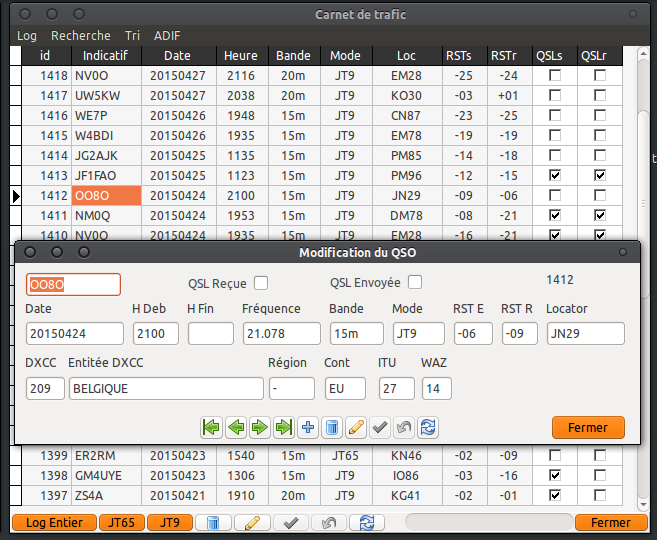
Task: Go to first QSO record in dialog
Action: (211, 427)
